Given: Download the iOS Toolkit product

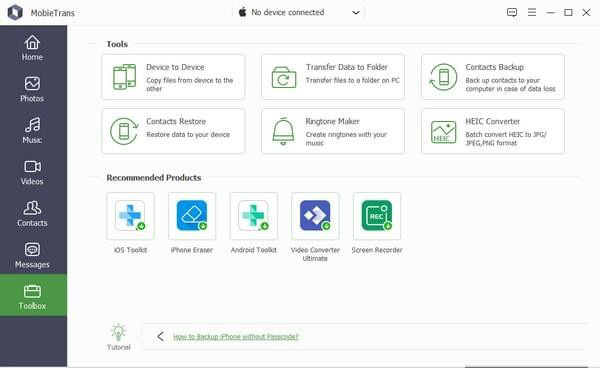Looking at the screenshot, I should 130,216.
